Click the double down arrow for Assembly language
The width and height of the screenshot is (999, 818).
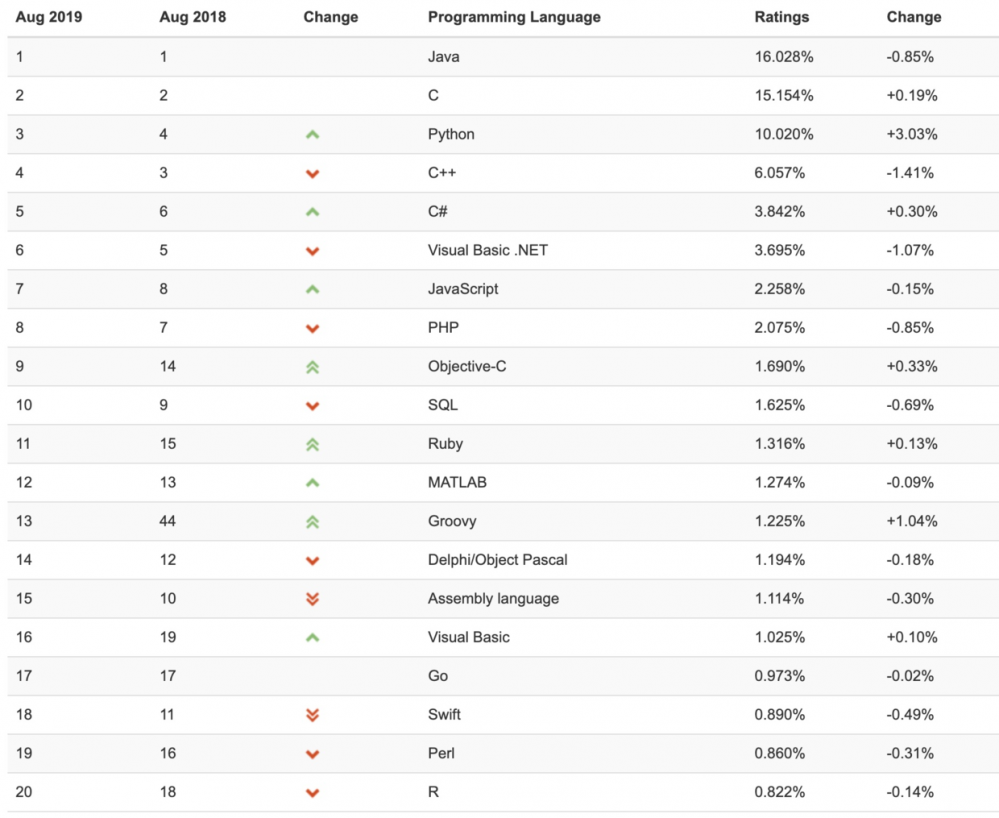(x=312, y=599)
